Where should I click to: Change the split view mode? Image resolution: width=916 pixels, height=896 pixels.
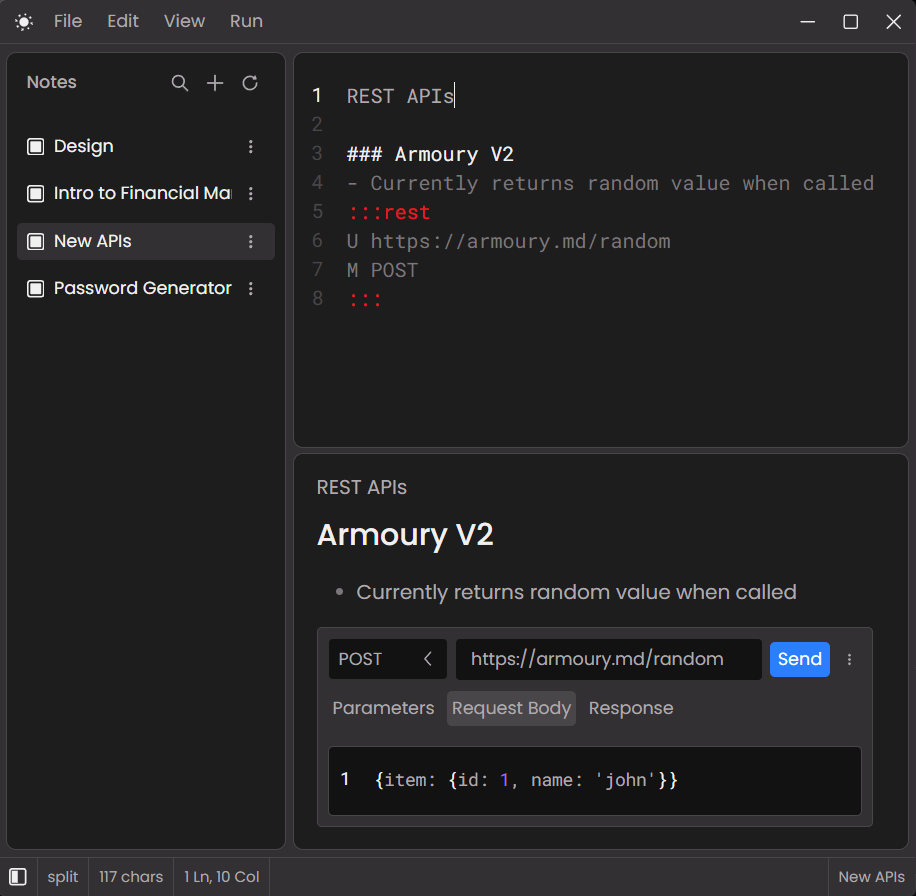click(x=63, y=877)
